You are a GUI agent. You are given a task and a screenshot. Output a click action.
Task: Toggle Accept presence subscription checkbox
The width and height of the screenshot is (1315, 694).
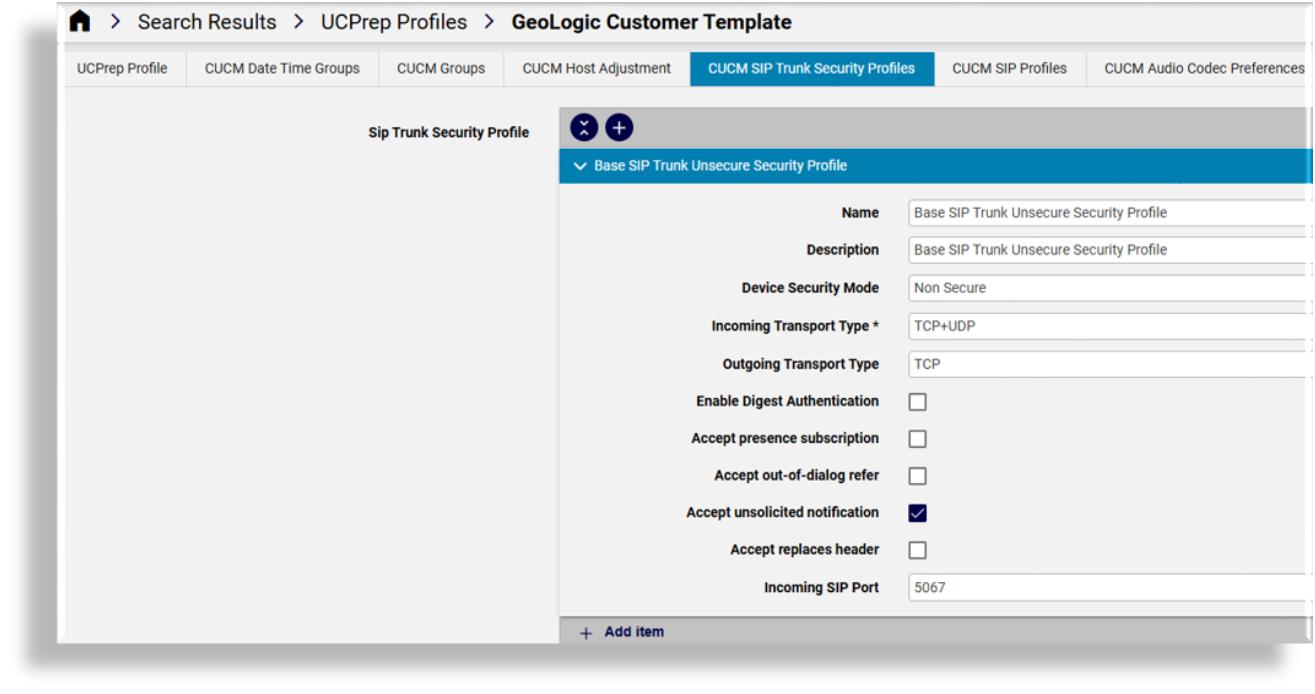click(x=917, y=439)
